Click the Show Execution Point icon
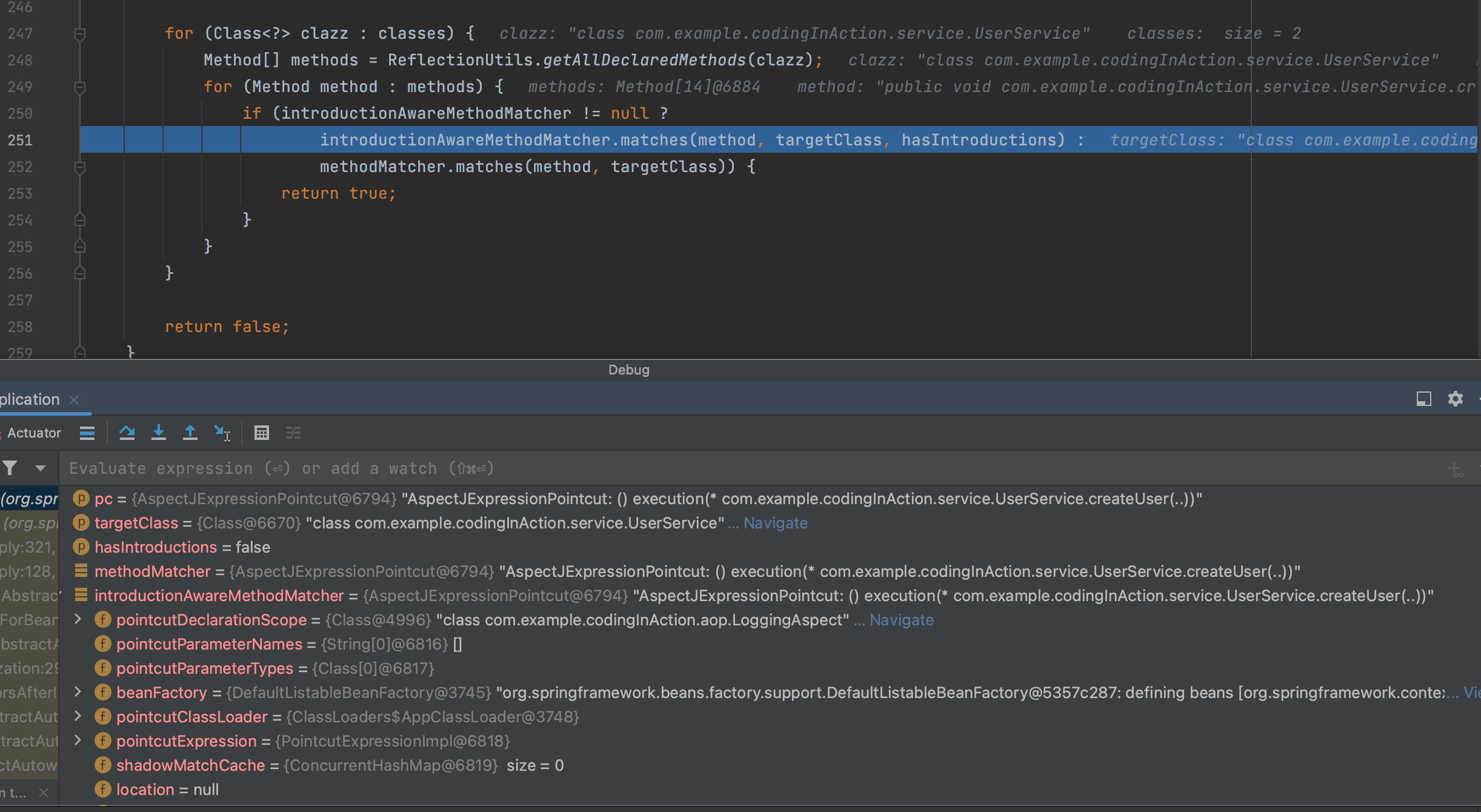 pyautogui.click(x=87, y=433)
